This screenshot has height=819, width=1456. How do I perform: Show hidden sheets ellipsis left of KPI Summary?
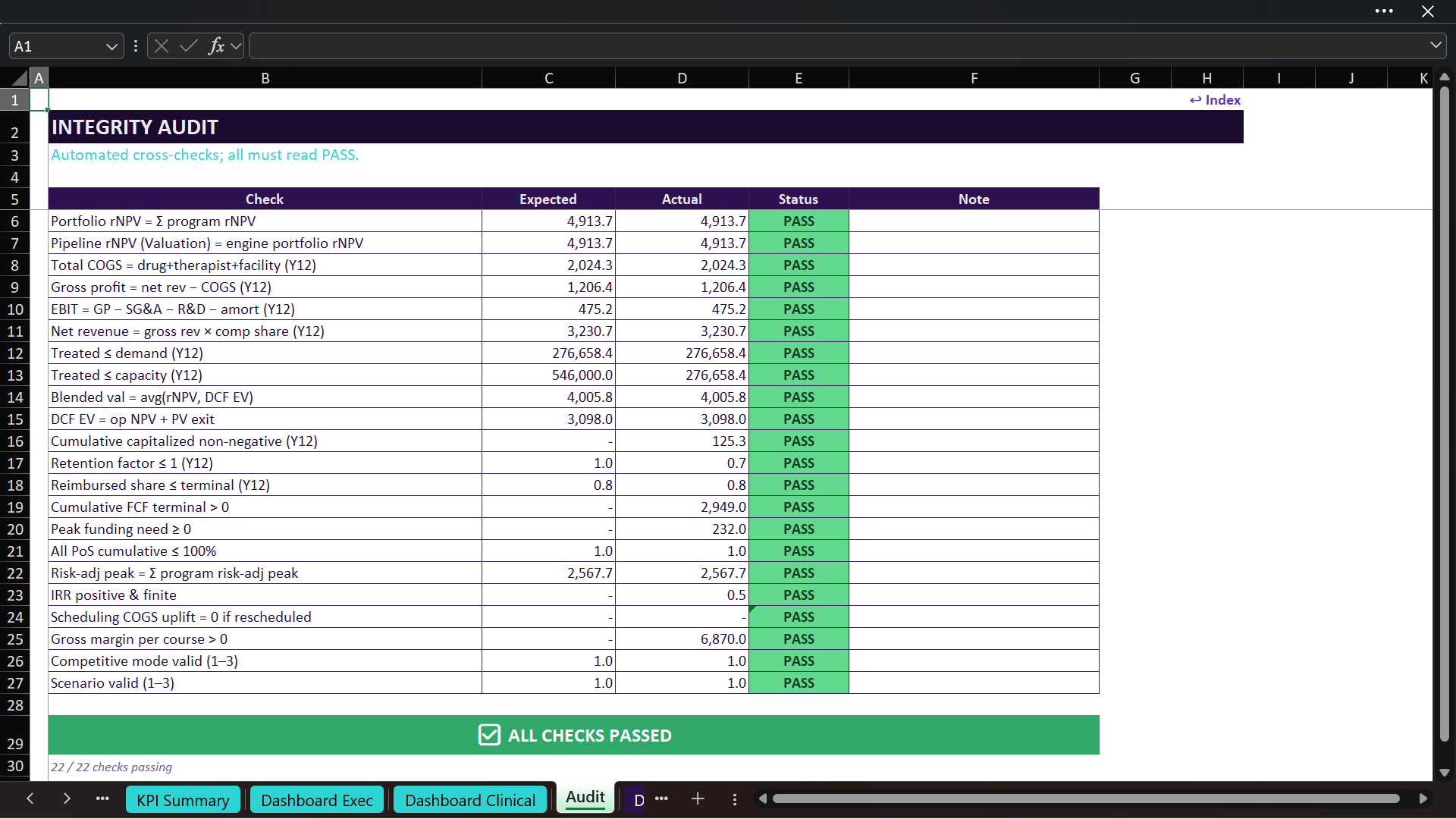(x=102, y=799)
